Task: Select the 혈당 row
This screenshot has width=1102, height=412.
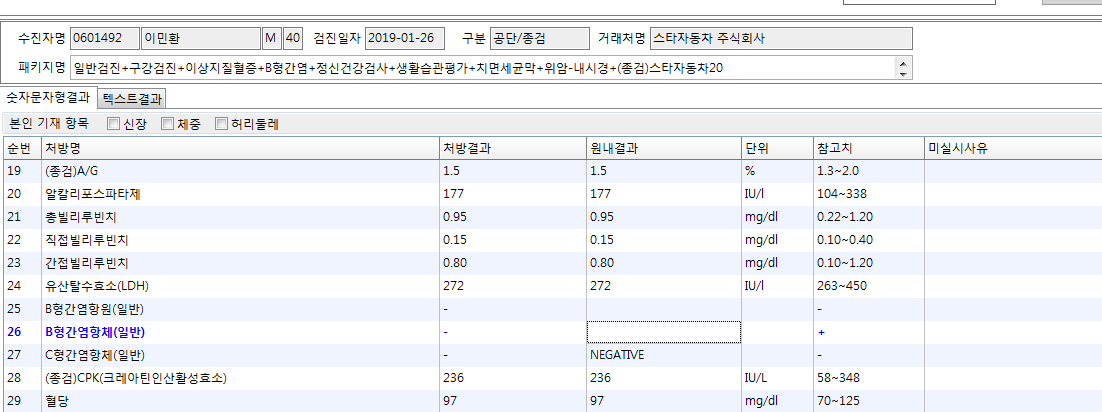Action: (551, 401)
